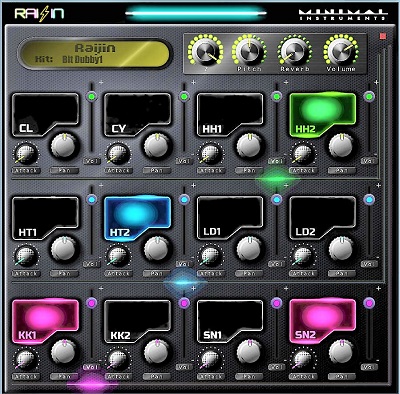Click the Attack knob under LD1
This screenshot has height=394, width=400.
coord(211,257)
